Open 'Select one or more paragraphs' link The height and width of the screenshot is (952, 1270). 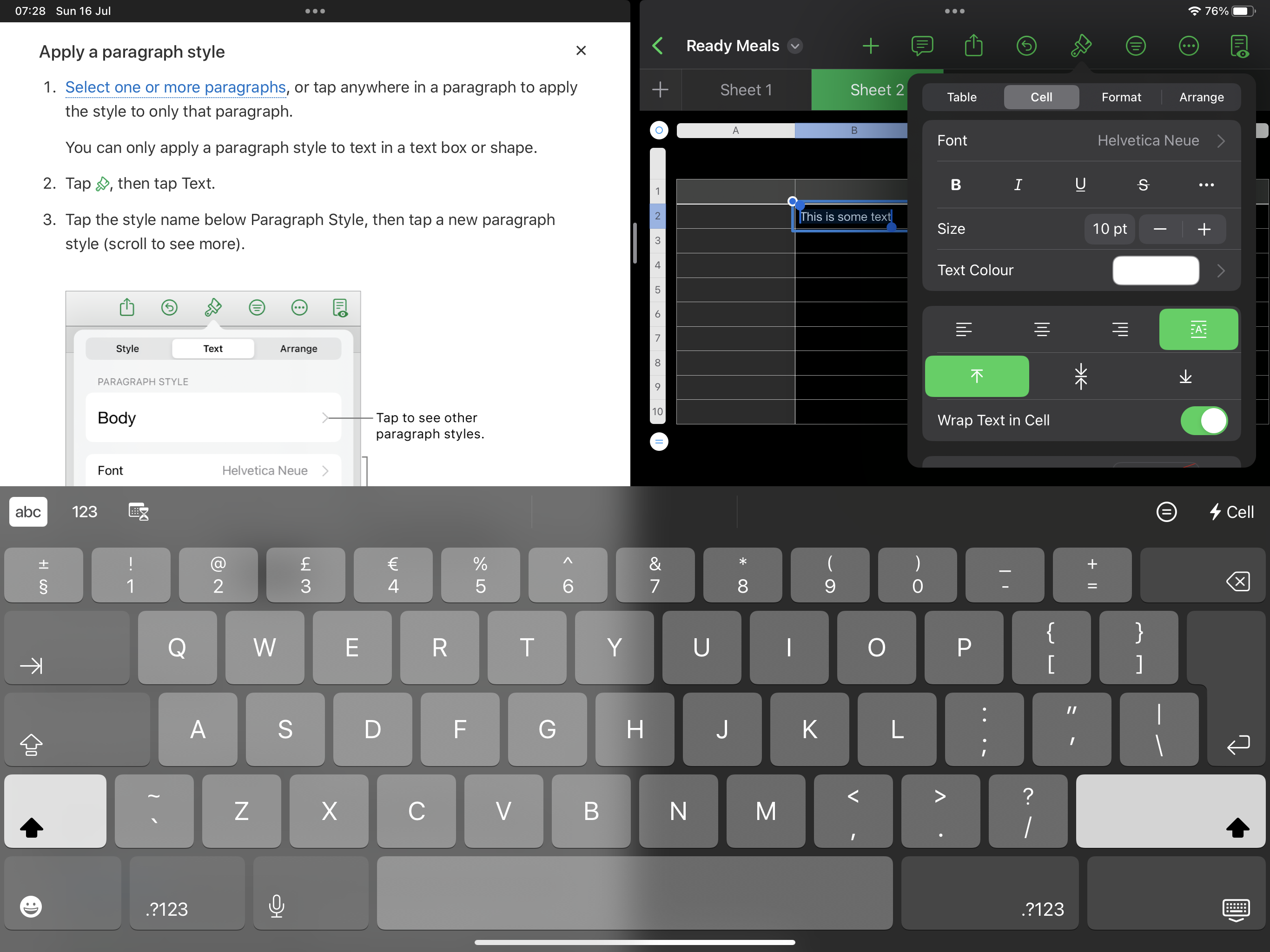[x=175, y=87]
